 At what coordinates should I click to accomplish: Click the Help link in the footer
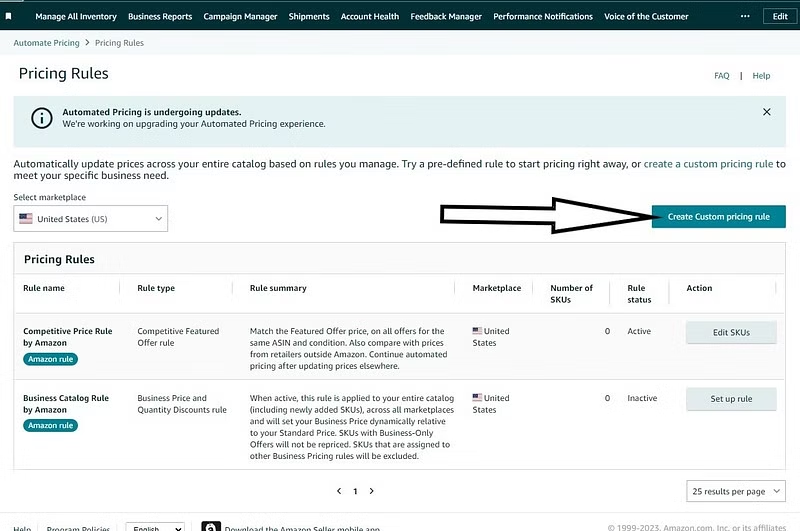(x=22, y=528)
